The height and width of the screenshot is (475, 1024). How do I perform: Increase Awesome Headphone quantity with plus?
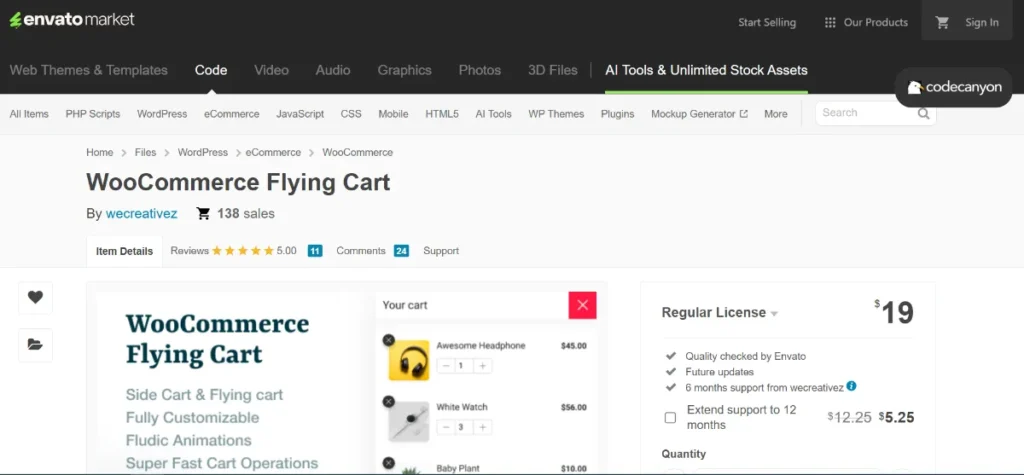coord(483,366)
